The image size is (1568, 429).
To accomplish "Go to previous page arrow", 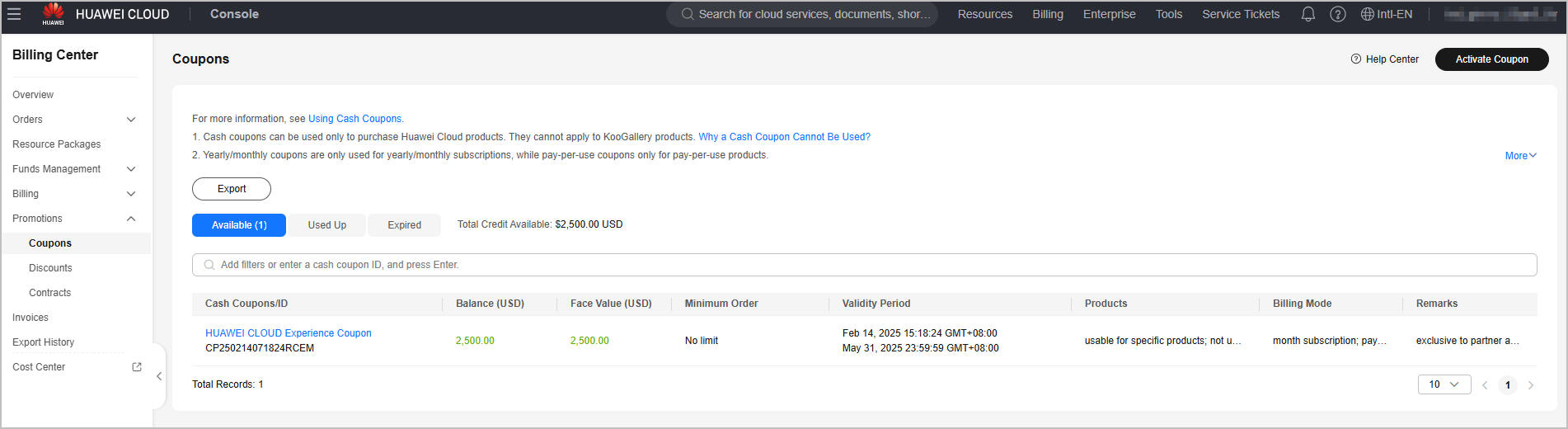I will [x=1485, y=385].
